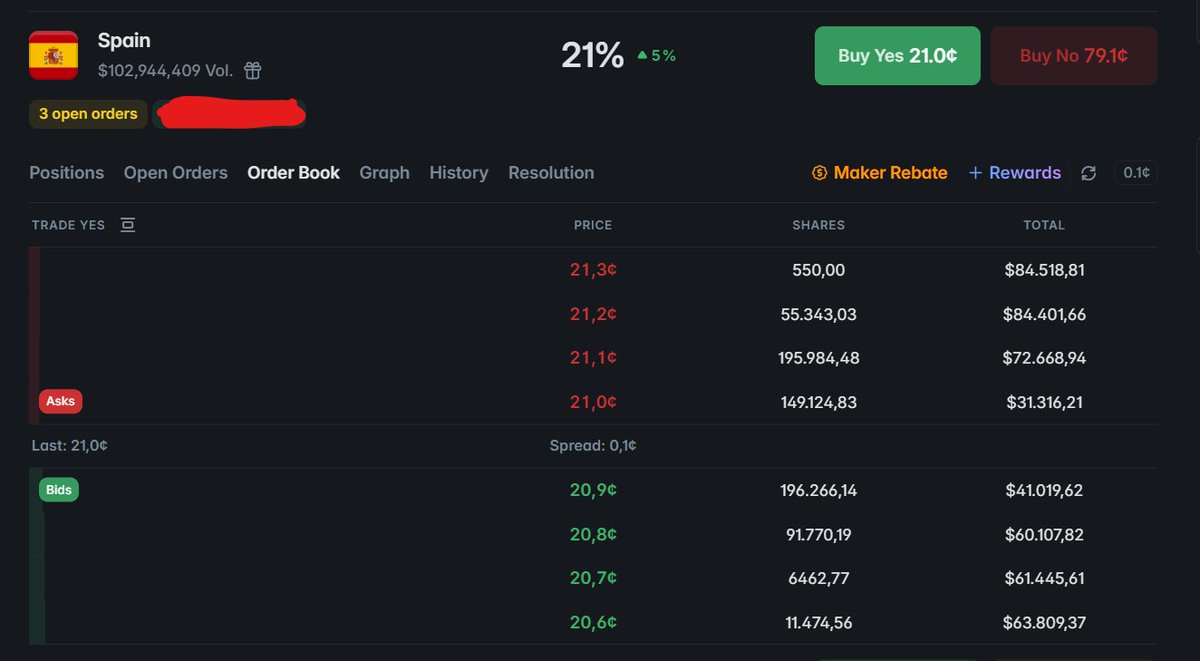Click the $41.019,62 total cell
The image size is (1200, 661).
(x=1044, y=490)
